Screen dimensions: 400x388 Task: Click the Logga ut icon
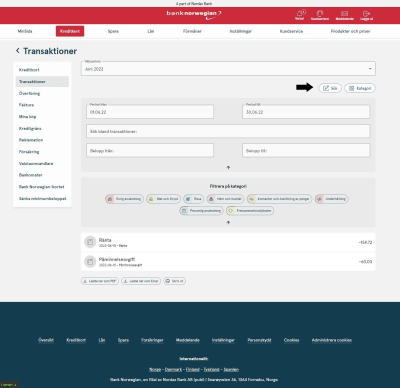pos(366,15)
